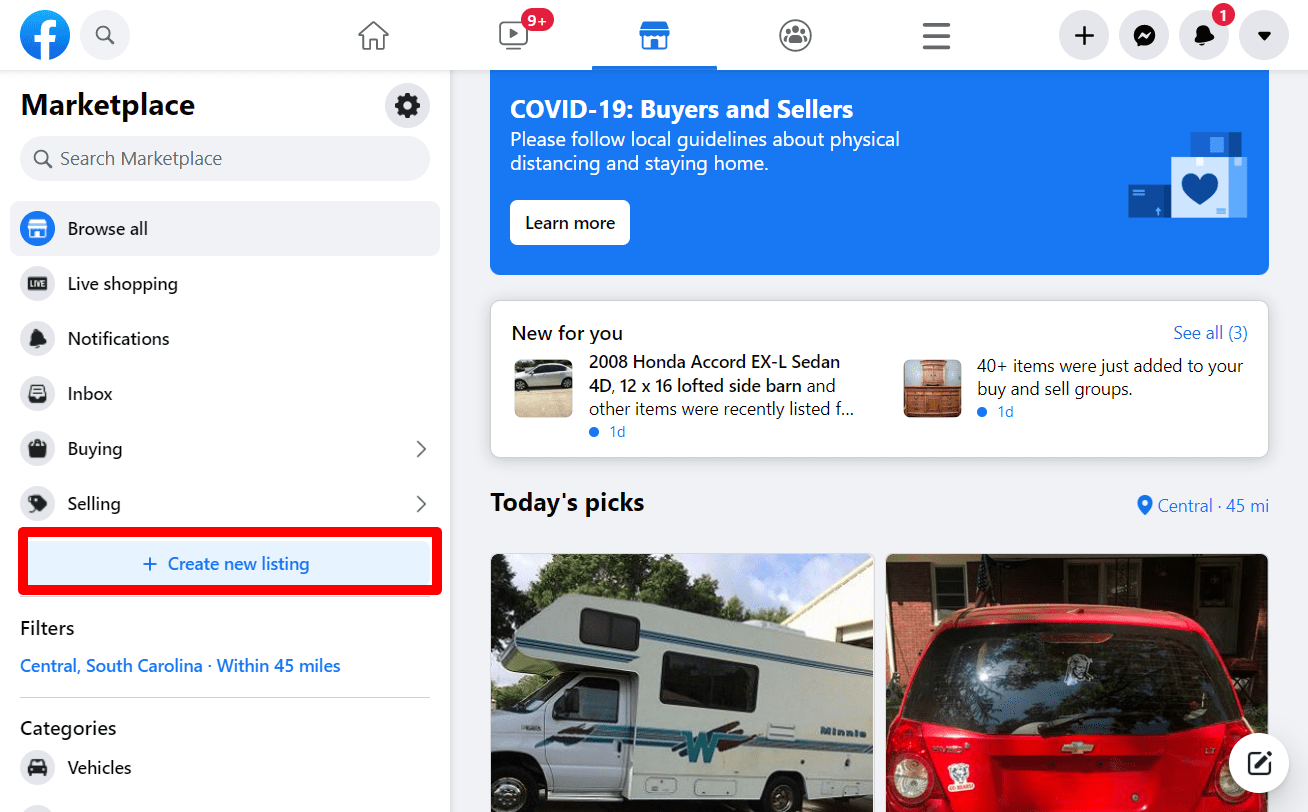Image resolution: width=1308 pixels, height=812 pixels.
Task: Click the Search Marketplace input field
Action: click(224, 158)
